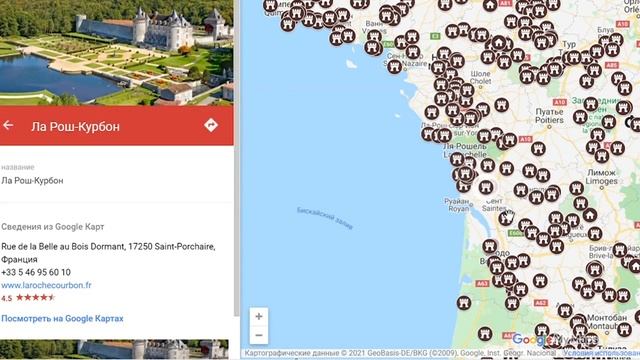
Task: Click the phone number +33 5 46 95 60 10
Action: (36, 272)
